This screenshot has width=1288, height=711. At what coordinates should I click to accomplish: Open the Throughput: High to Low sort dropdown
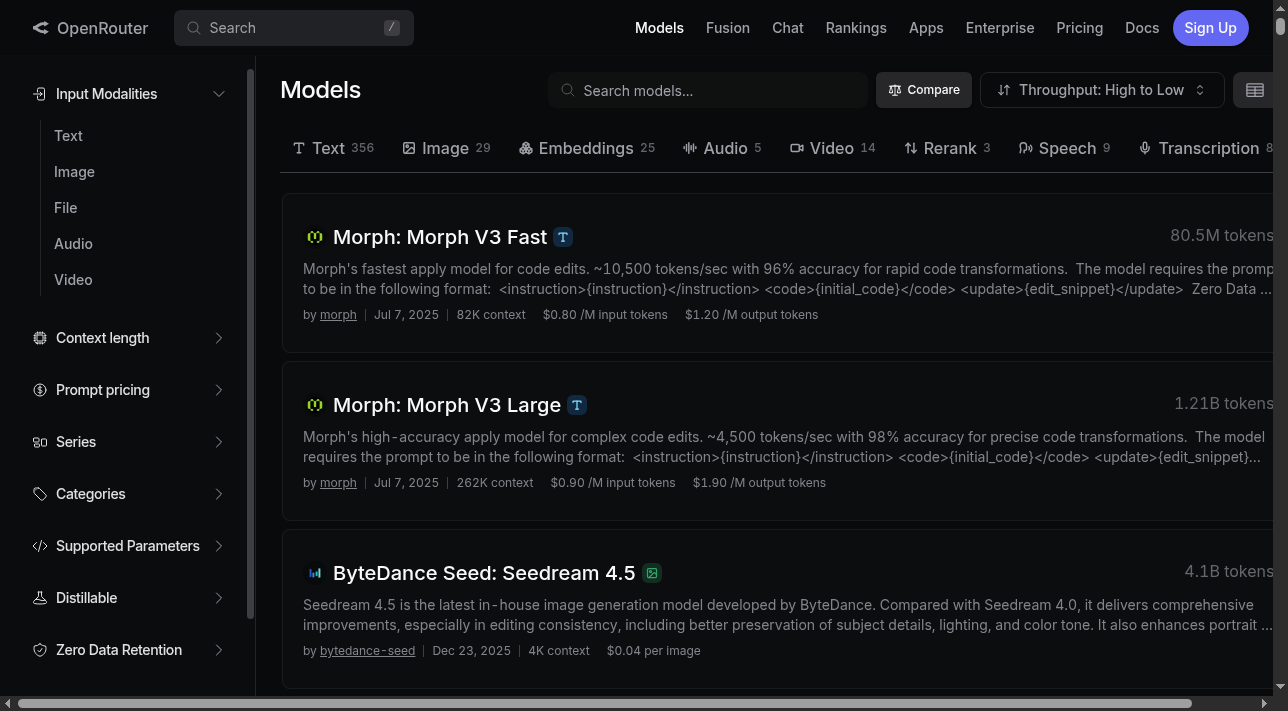(1102, 90)
